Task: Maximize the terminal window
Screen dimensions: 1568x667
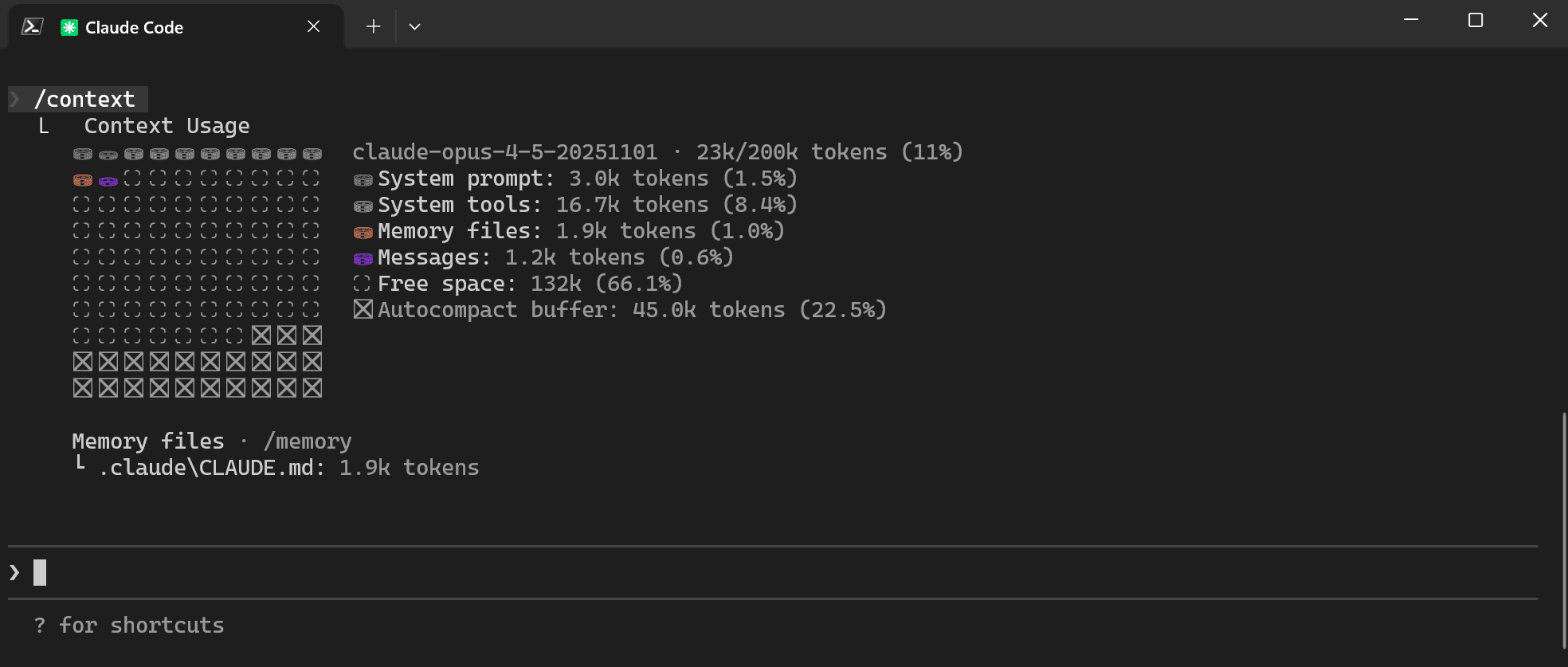Action: (x=1476, y=20)
